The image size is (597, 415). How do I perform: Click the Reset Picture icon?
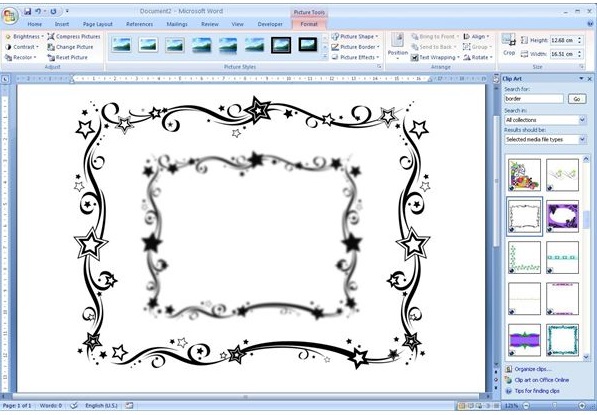[51, 57]
